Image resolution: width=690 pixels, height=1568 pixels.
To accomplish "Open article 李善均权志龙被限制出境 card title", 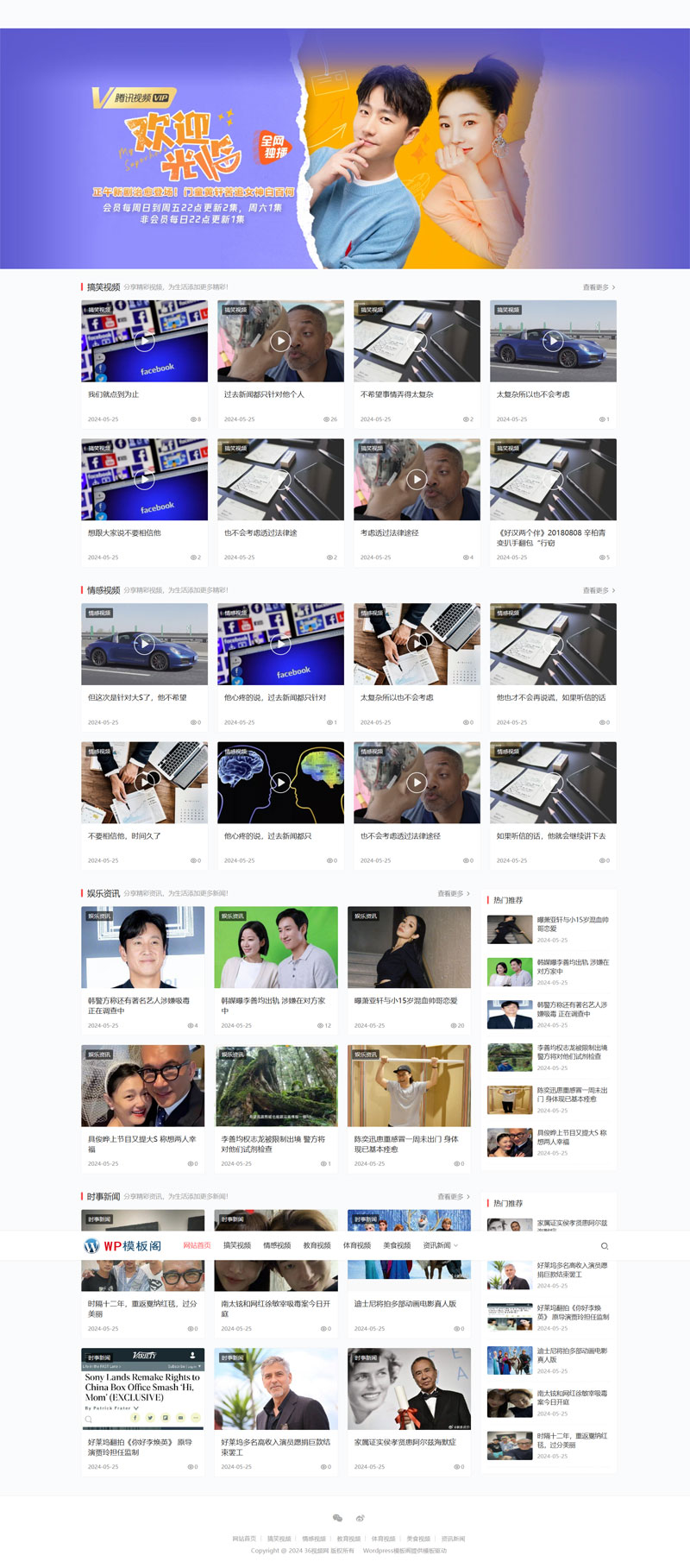I will (x=273, y=1143).
